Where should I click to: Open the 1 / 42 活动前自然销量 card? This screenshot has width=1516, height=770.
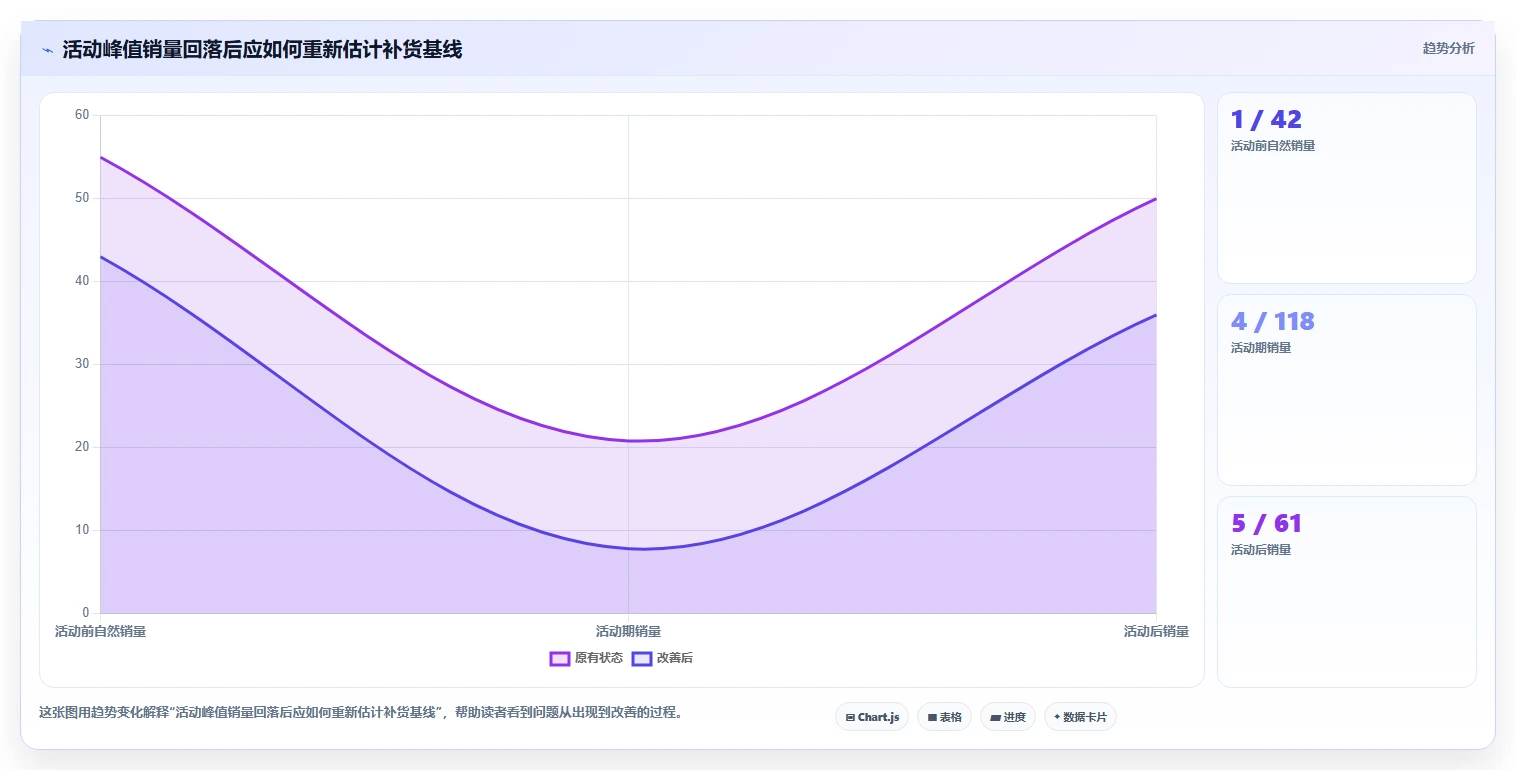pyautogui.click(x=1346, y=188)
